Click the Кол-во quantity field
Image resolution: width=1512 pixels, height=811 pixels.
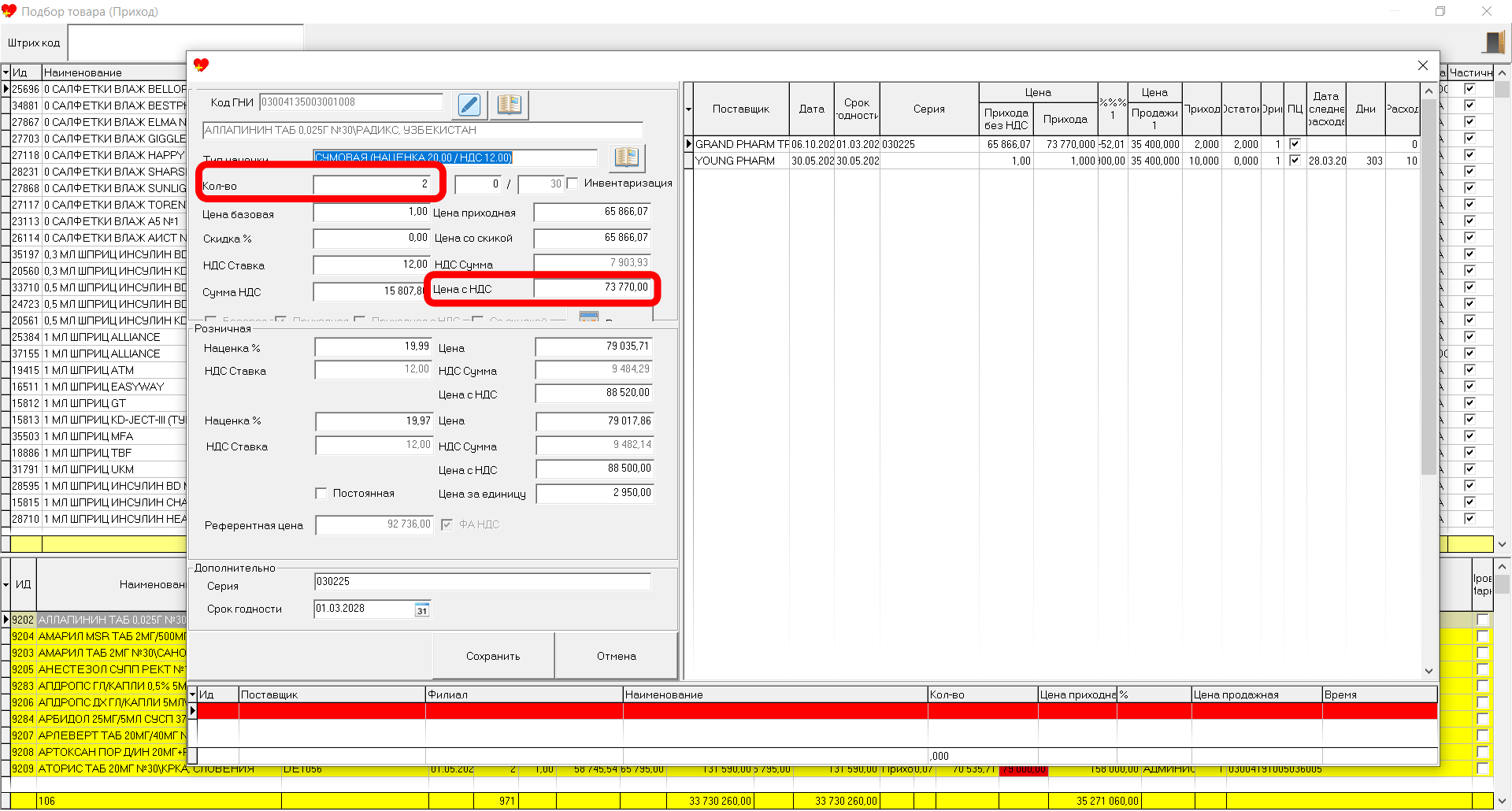pyautogui.click(x=372, y=184)
